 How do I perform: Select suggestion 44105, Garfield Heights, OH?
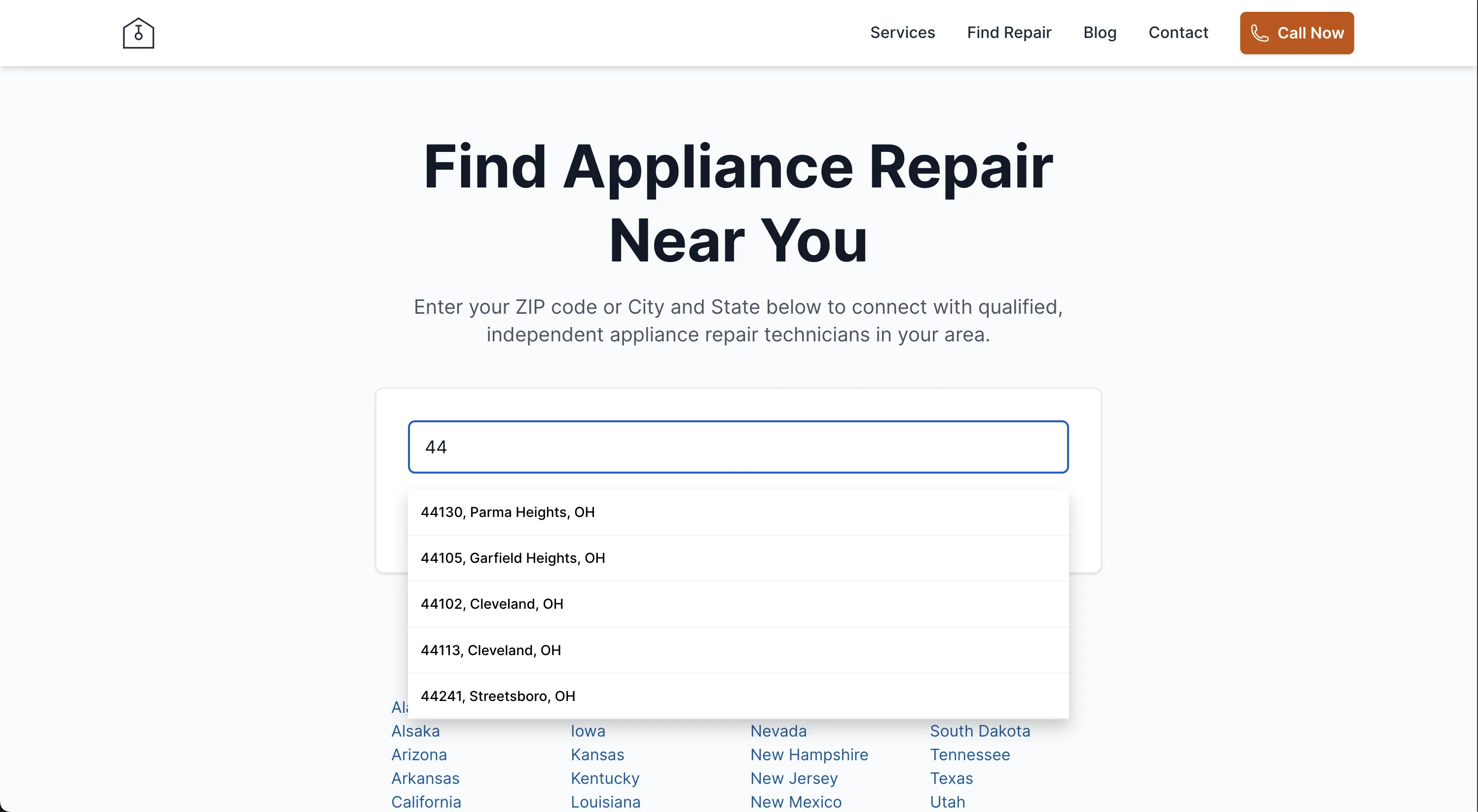(738, 558)
